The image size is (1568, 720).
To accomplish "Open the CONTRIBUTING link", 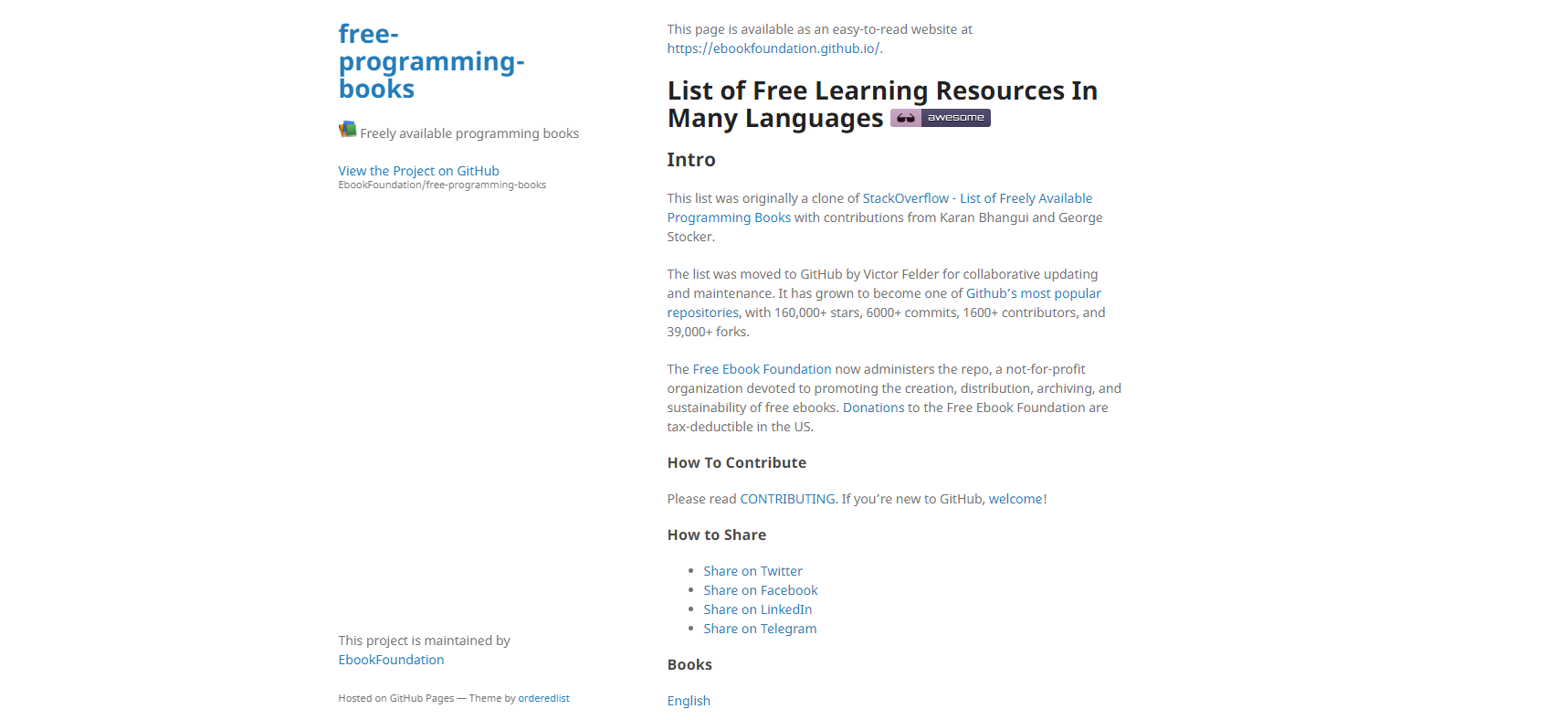I will pyautogui.click(x=787, y=499).
